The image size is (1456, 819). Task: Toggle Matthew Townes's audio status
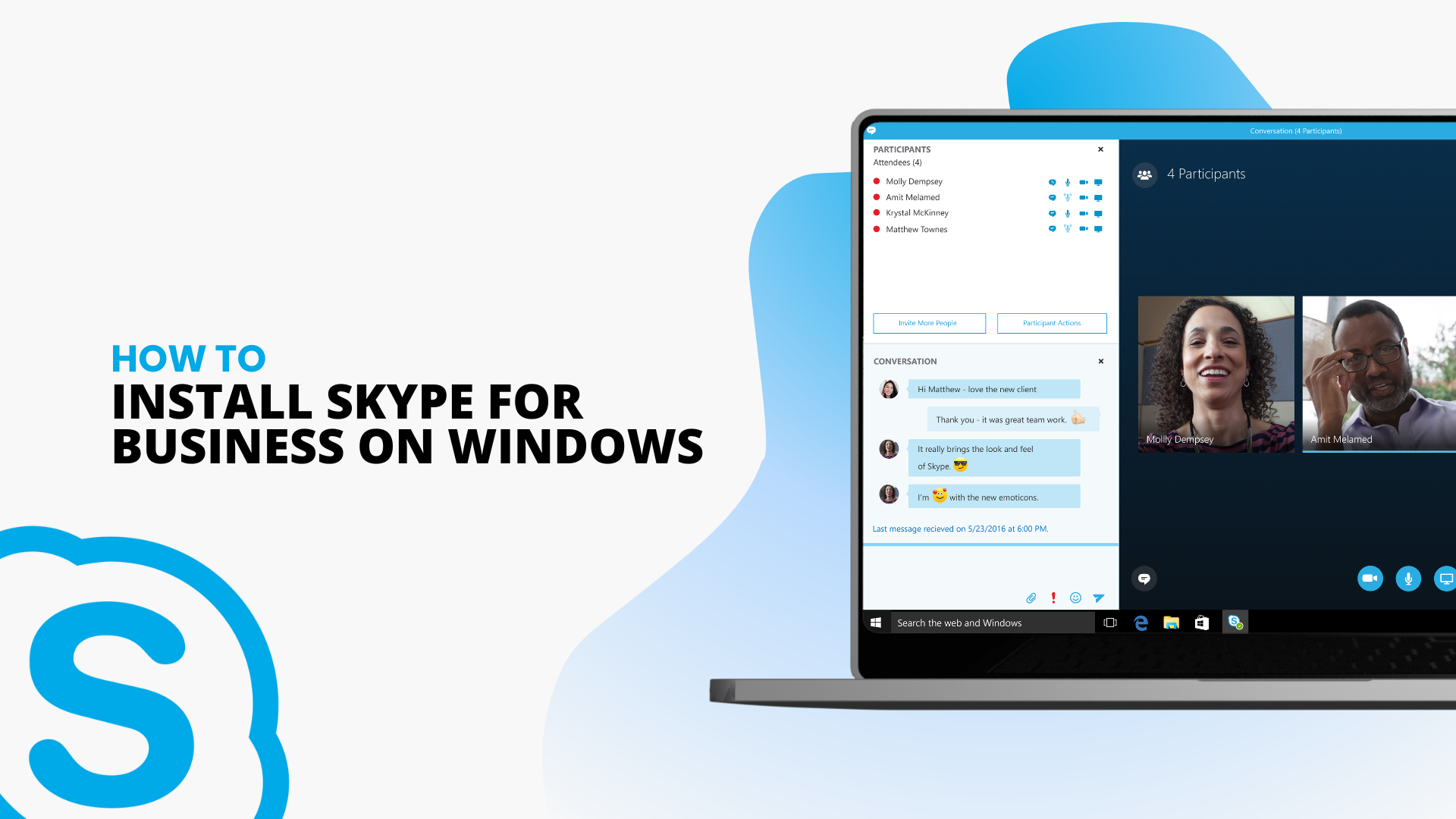click(1068, 229)
